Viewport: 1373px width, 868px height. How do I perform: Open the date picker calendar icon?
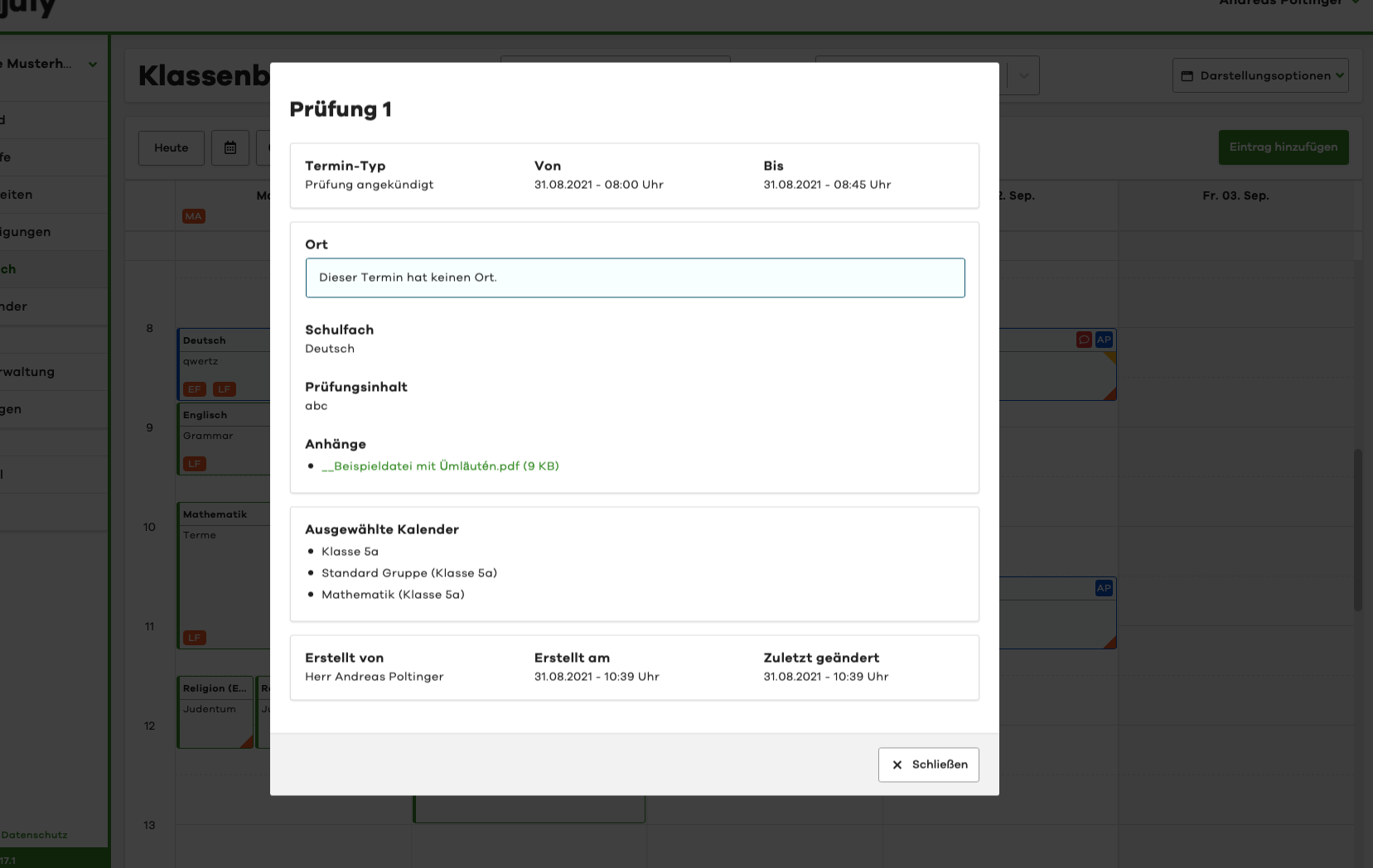click(x=230, y=148)
